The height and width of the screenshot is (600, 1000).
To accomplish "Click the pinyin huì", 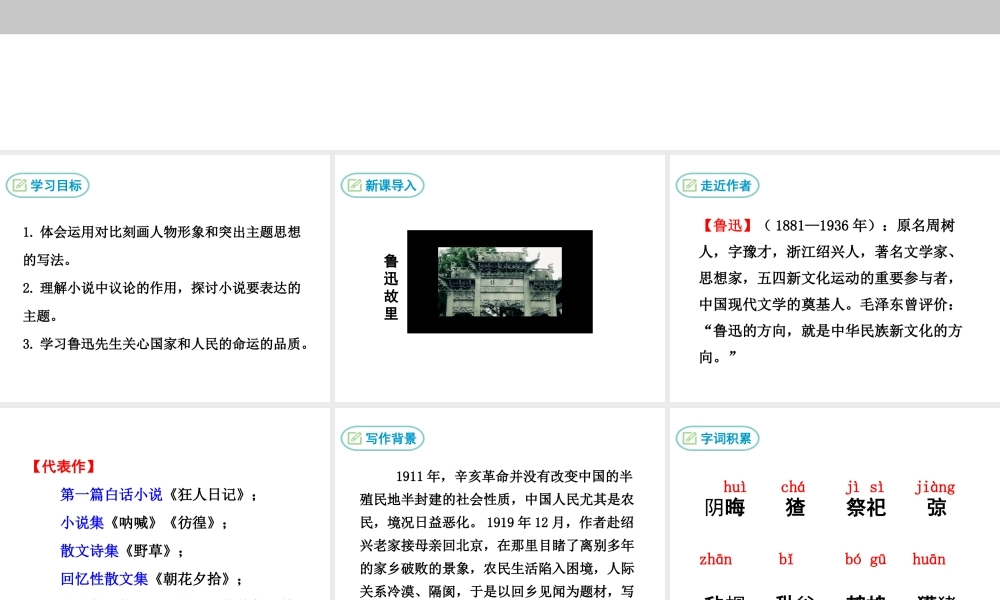I will pyautogui.click(x=735, y=487).
